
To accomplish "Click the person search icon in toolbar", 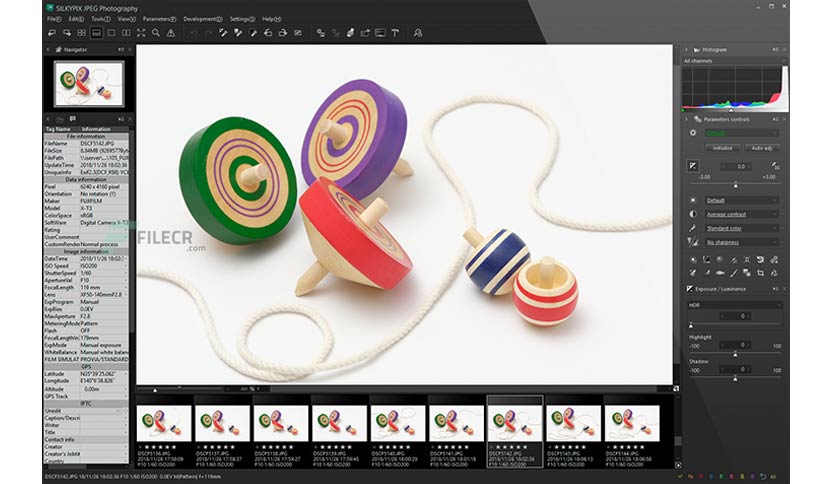I will [x=418, y=33].
